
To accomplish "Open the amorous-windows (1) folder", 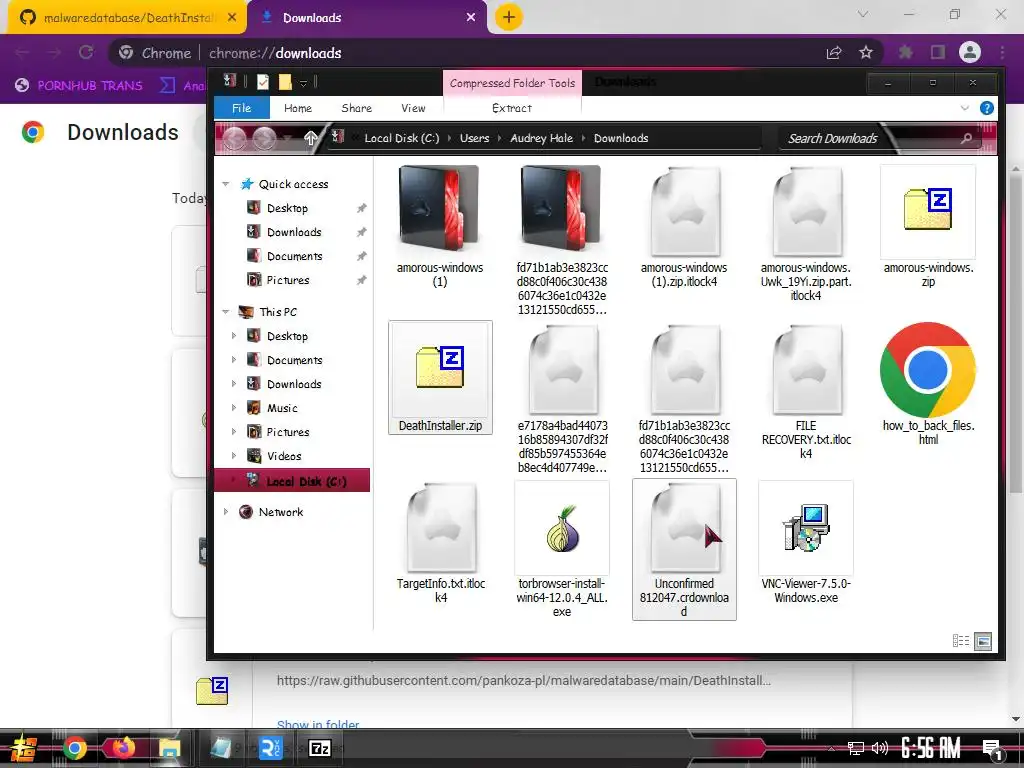I will pyautogui.click(x=440, y=227).
